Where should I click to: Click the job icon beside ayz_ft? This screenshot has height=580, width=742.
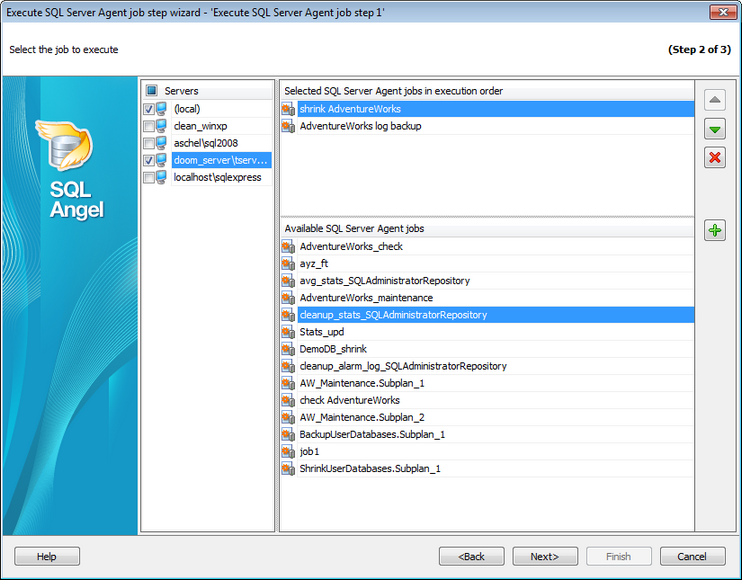pyautogui.click(x=288, y=264)
